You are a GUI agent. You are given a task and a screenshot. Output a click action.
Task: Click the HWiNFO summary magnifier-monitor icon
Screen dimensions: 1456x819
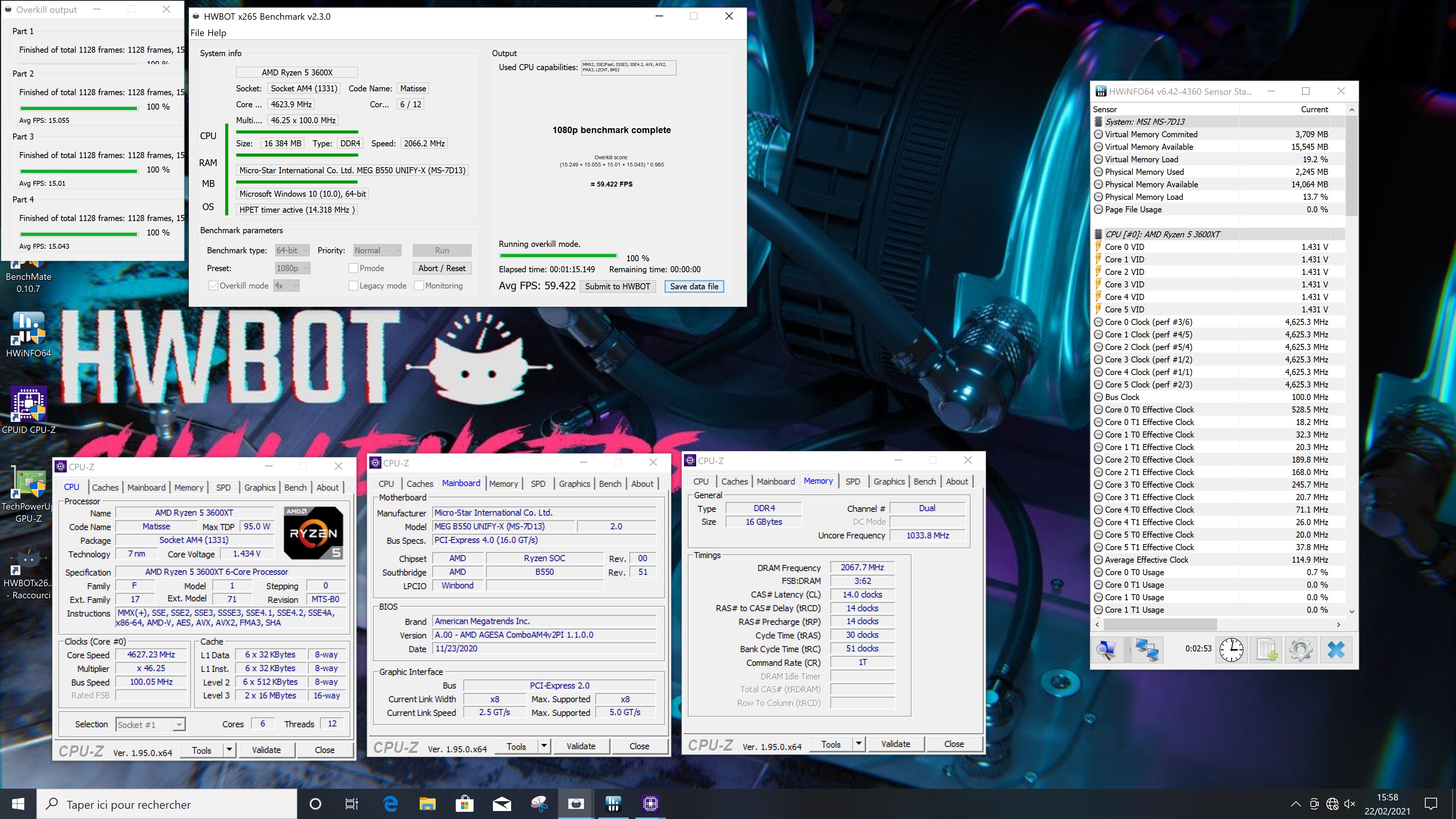point(1107,650)
